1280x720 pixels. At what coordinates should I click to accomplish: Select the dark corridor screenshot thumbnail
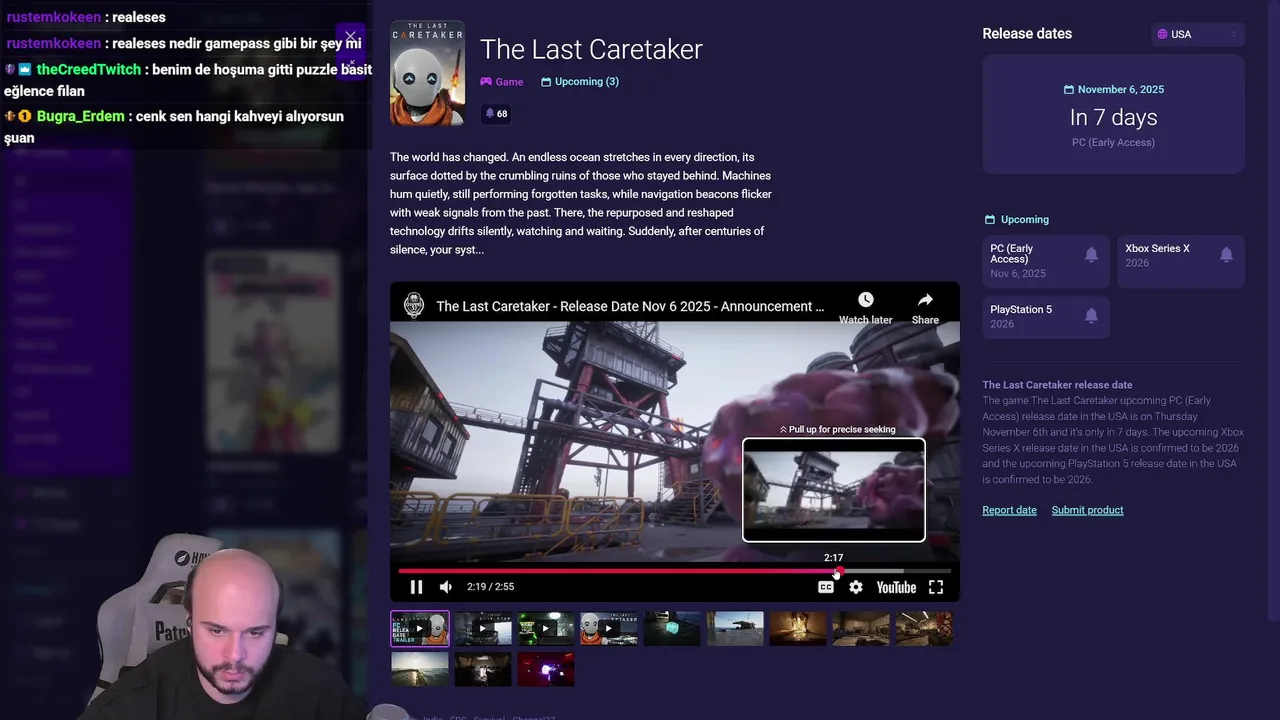[x=483, y=669]
